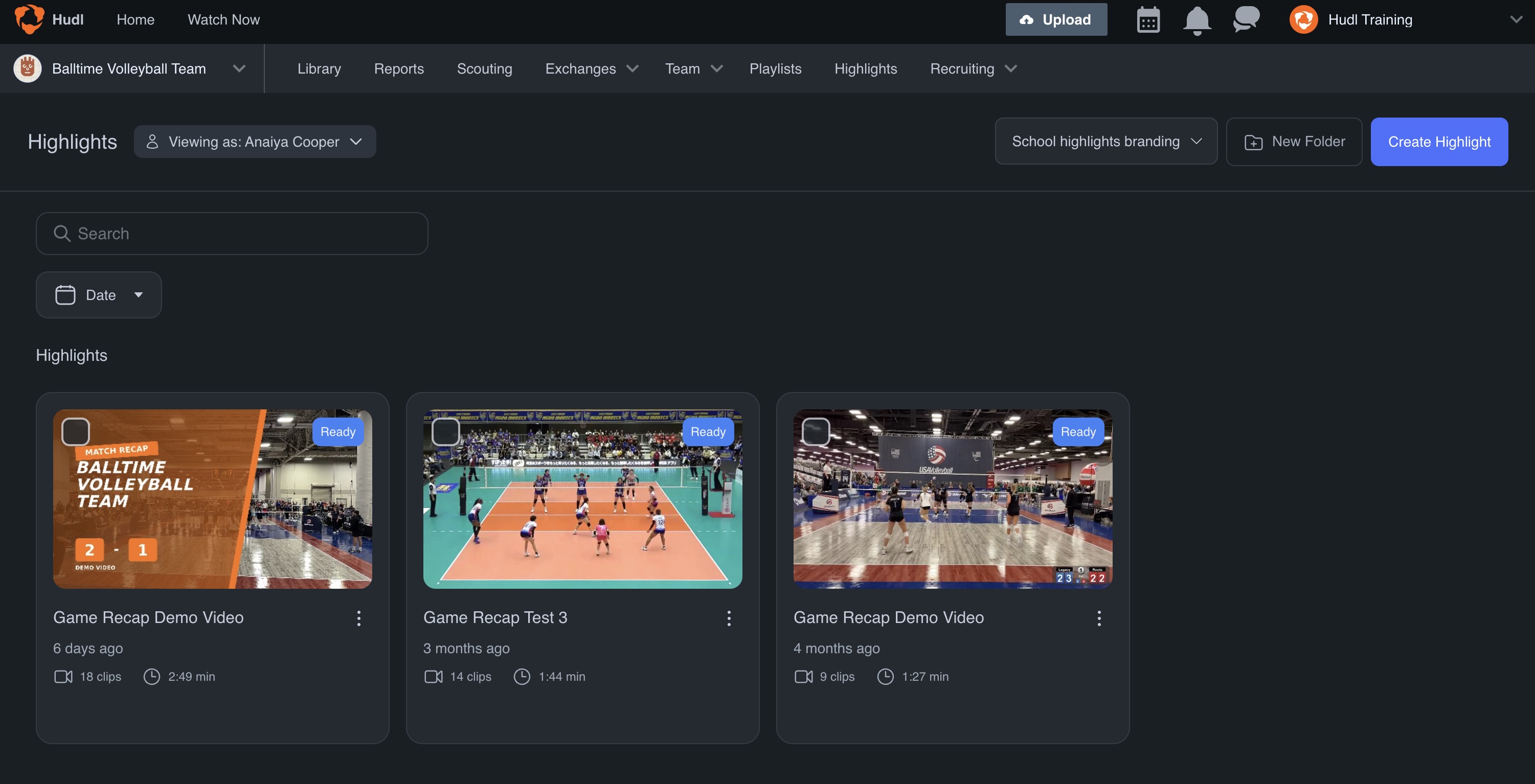Open the Scouting tab
The height and width of the screenshot is (784, 1535).
click(x=484, y=68)
